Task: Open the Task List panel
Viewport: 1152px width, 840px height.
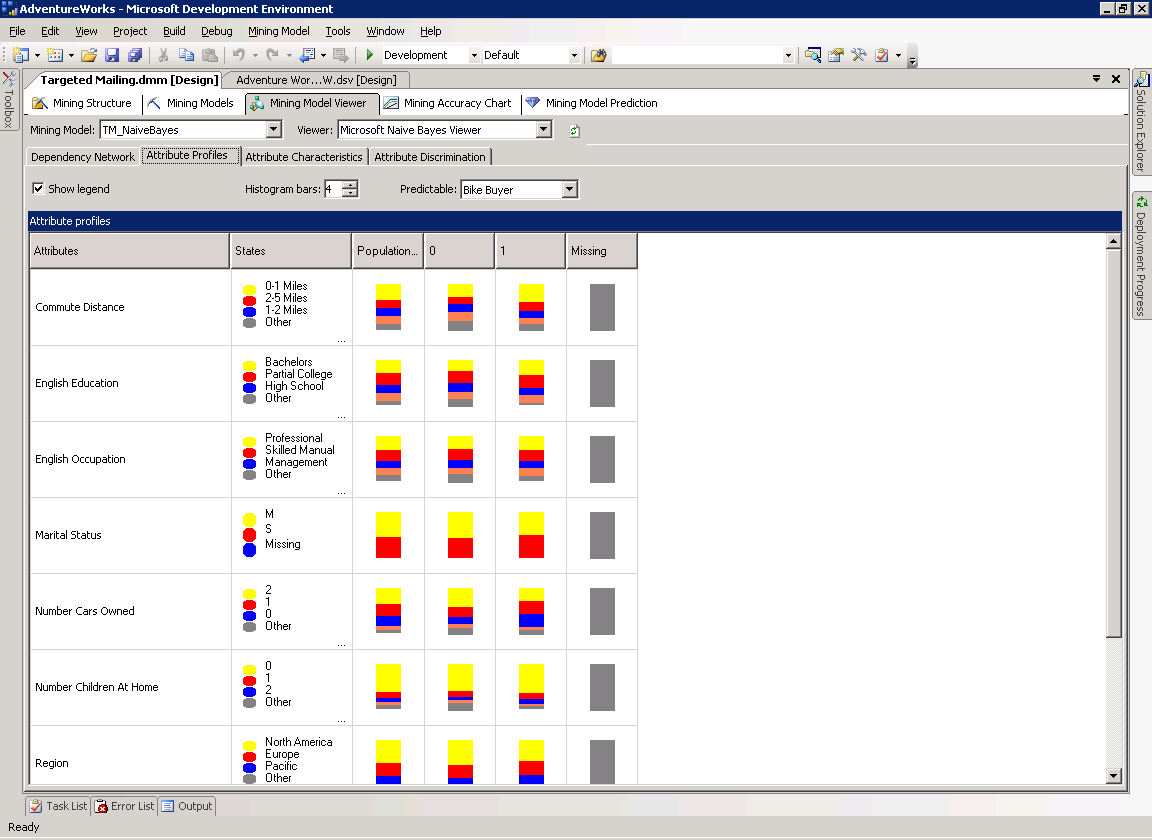Action: tap(58, 806)
